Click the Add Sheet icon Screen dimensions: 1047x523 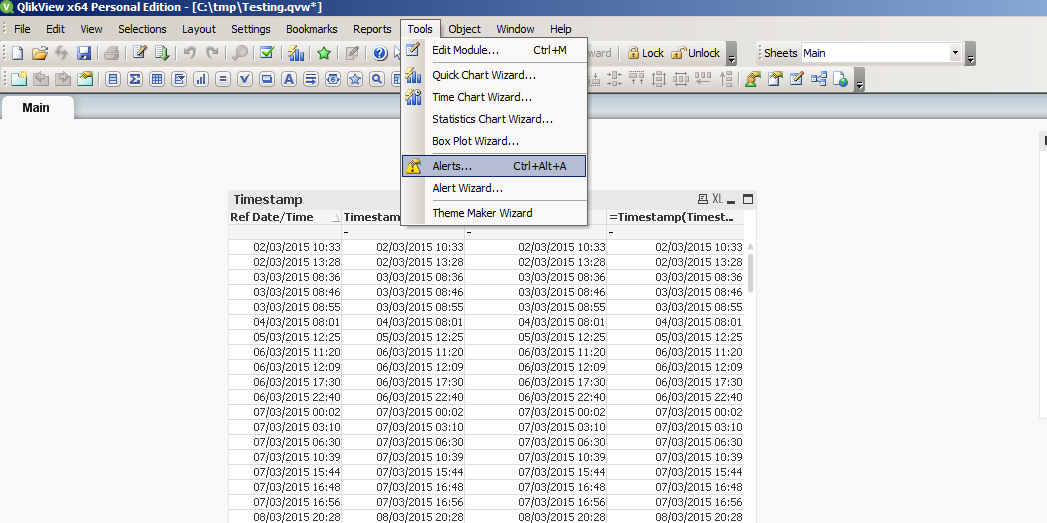pyautogui.click(x=19, y=79)
